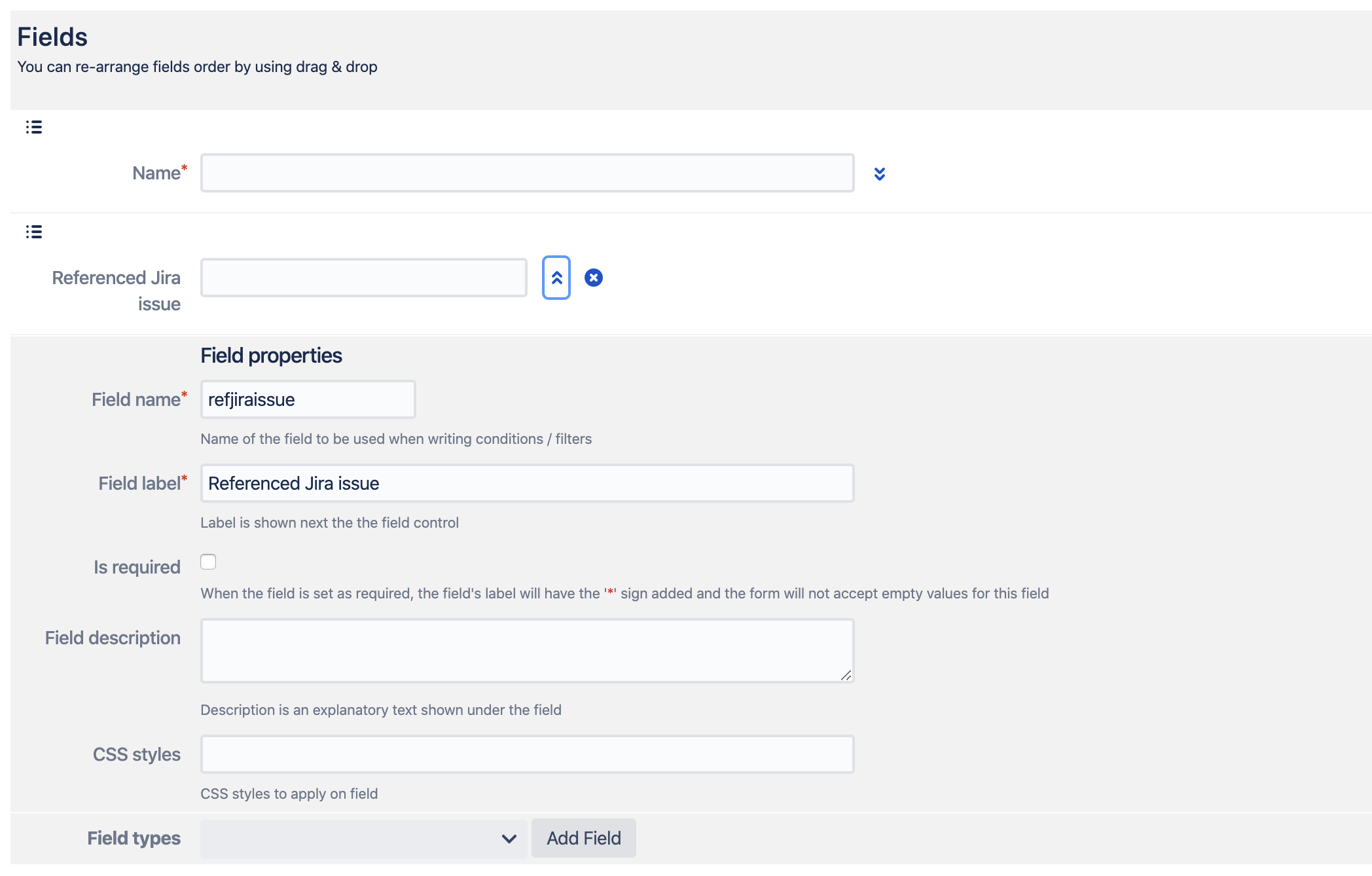Click the drag handle icon above Name

[34, 127]
